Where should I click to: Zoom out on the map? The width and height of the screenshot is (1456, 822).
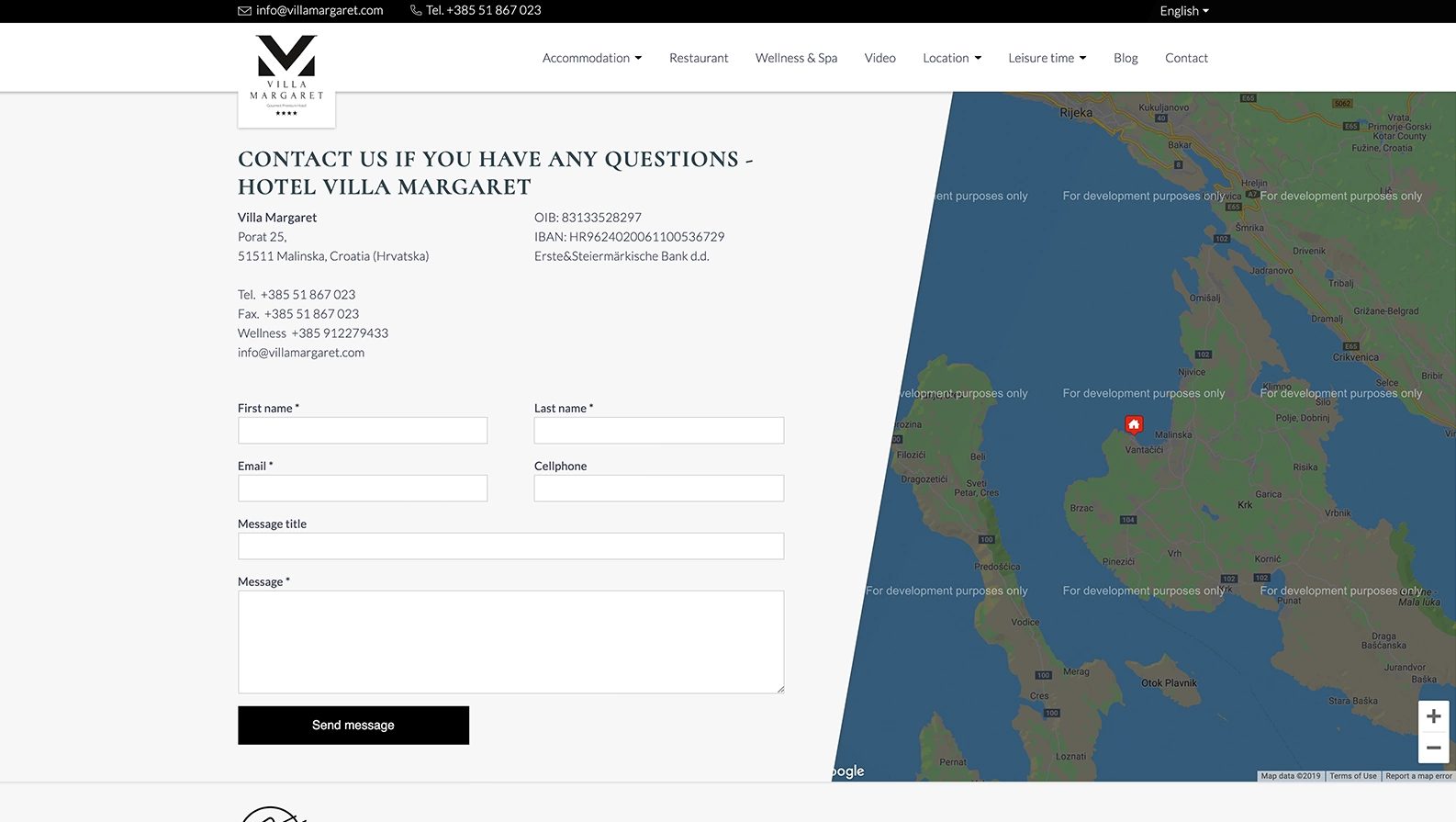1433,748
